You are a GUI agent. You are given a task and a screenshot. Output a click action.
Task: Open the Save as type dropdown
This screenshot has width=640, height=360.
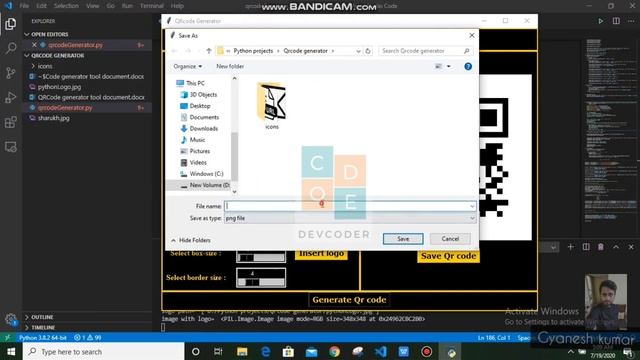pyautogui.click(x=472, y=218)
